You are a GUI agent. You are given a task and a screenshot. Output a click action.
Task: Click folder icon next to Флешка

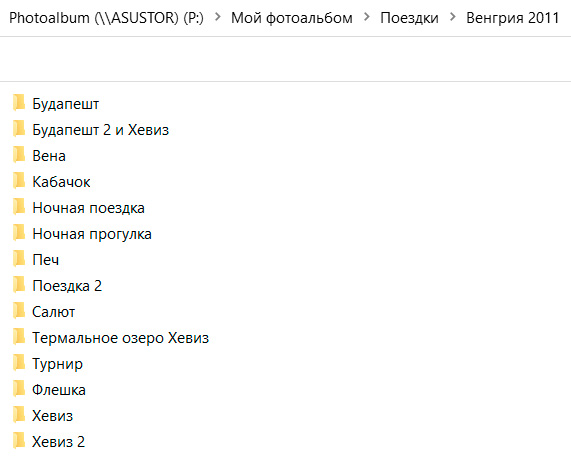coord(19,389)
